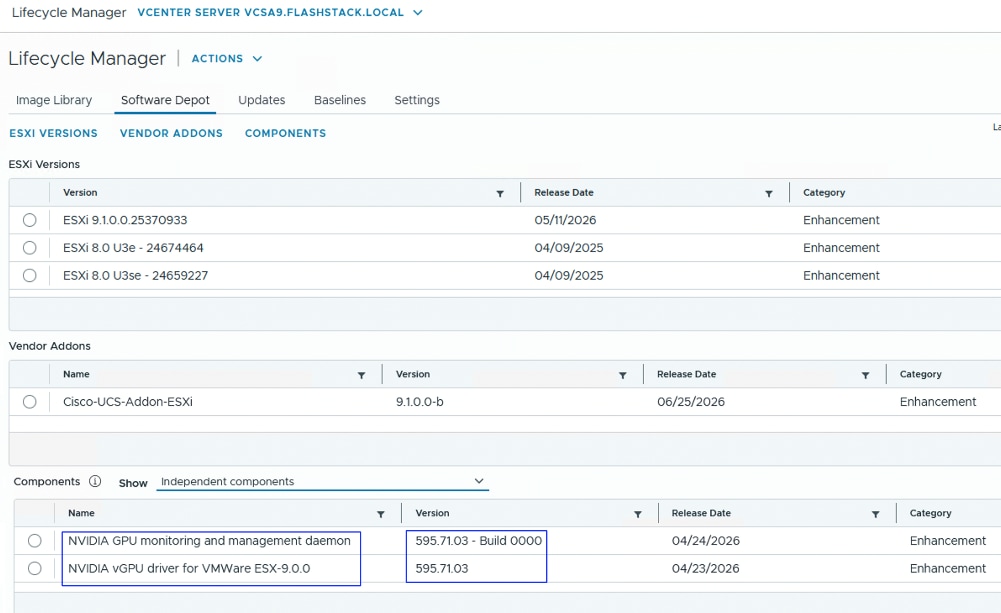Select ESXi 9.1.0.0.25370933 radio button
Viewport: 1001px width, 613px height.
[29, 220]
